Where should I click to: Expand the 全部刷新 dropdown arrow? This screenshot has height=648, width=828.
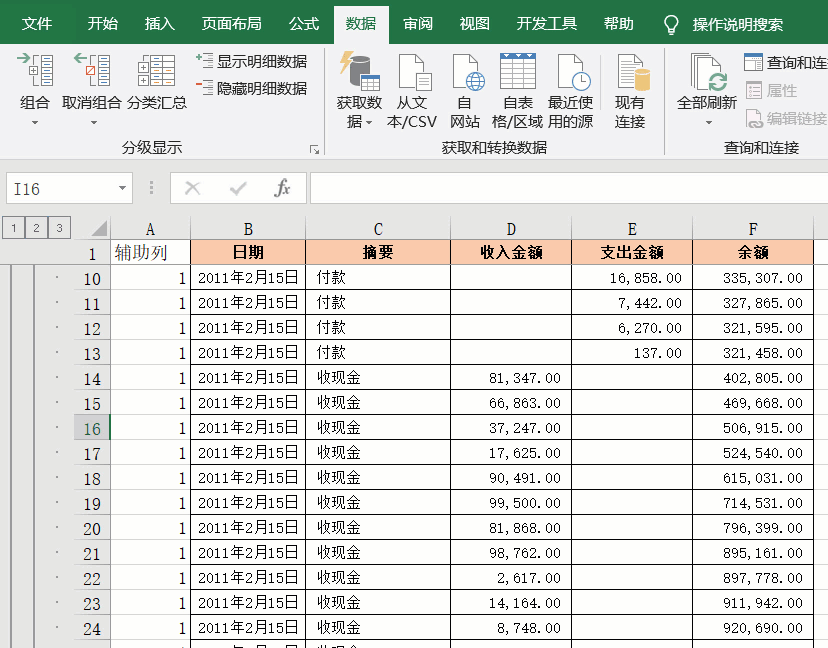pos(709,123)
